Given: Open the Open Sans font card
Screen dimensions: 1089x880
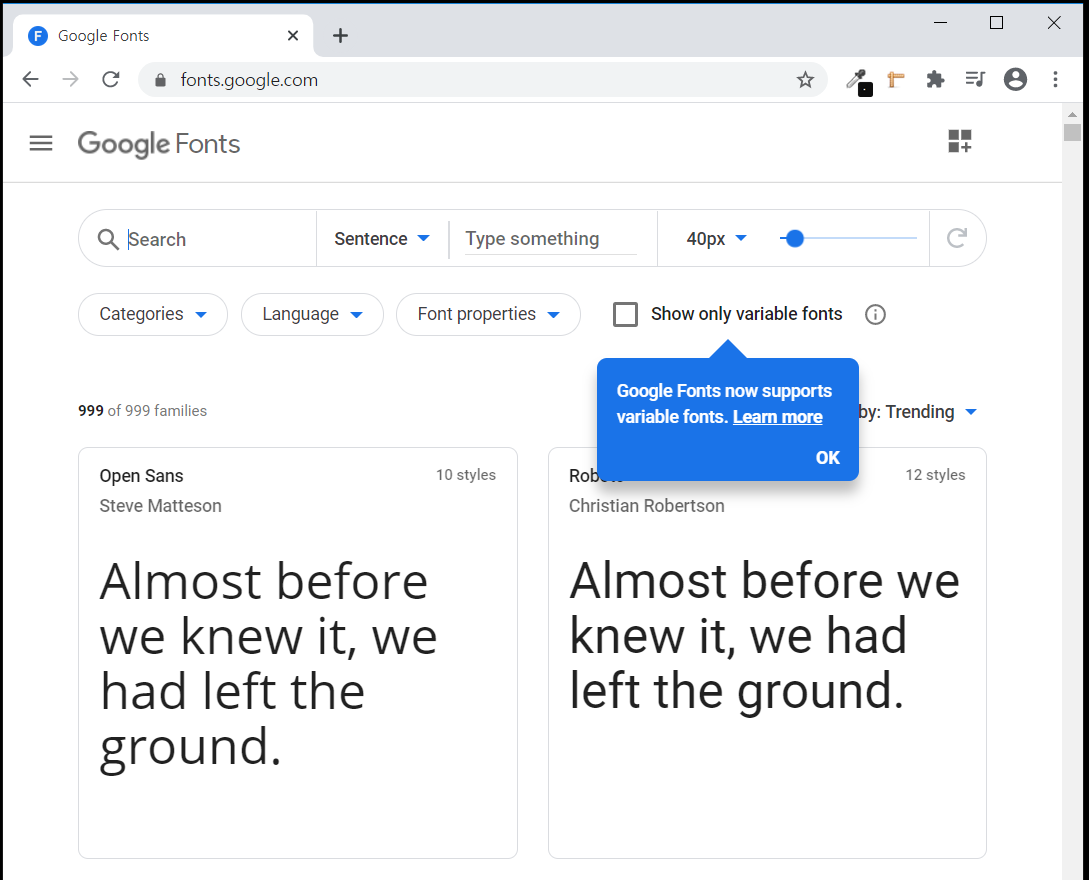Looking at the screenshot, I should tap(298, 653).
